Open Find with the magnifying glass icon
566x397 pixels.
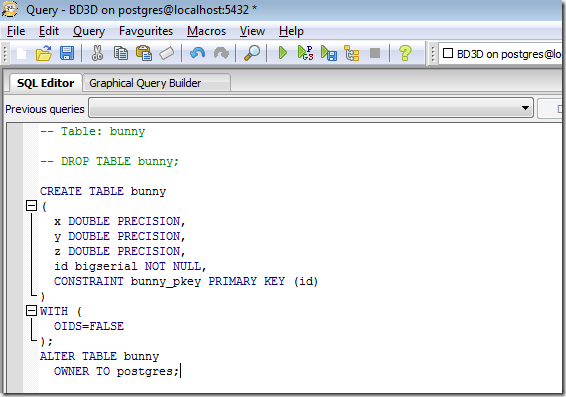click(x=252, y=53)
